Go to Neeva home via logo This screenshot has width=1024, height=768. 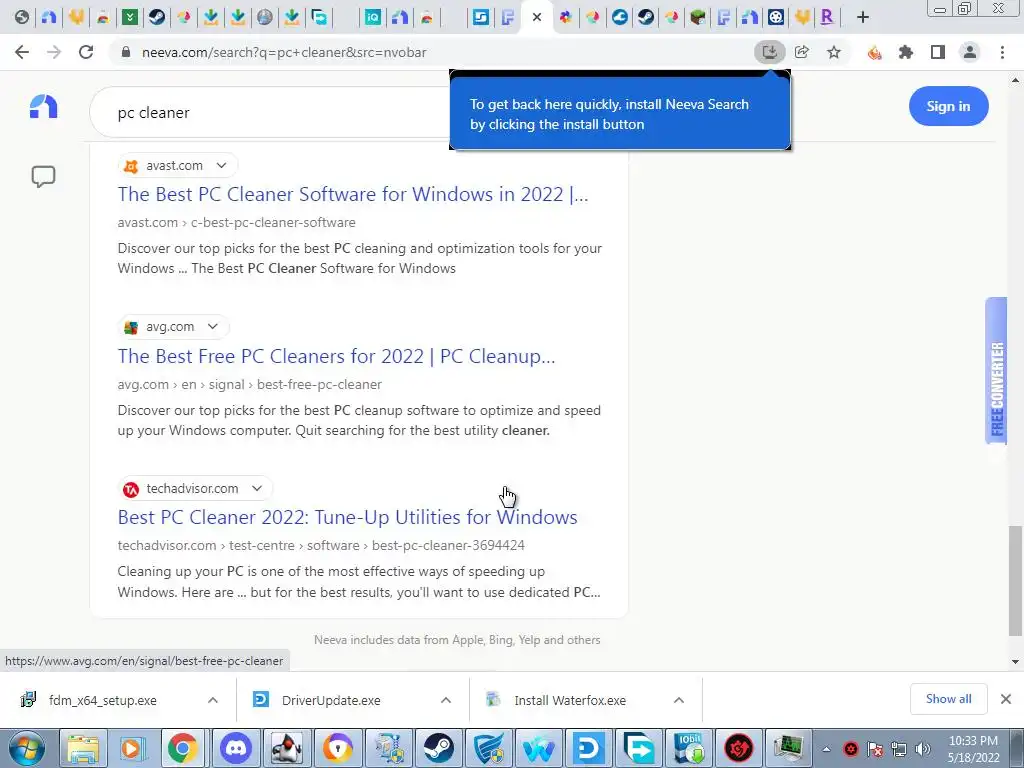pyautogui.click(x=44, y=106)
